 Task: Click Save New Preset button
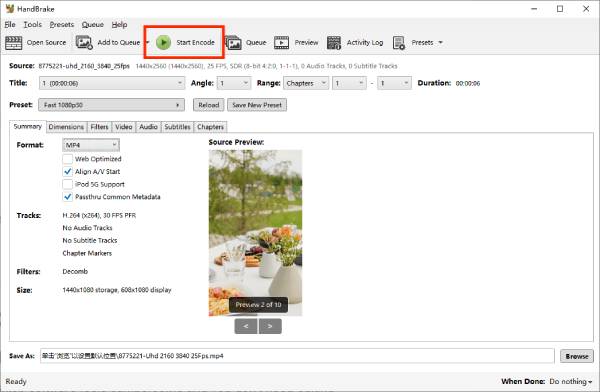257,105
